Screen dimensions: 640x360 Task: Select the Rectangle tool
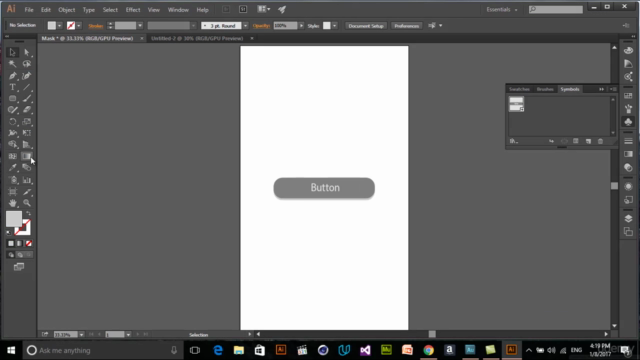[x=12, y=98]
